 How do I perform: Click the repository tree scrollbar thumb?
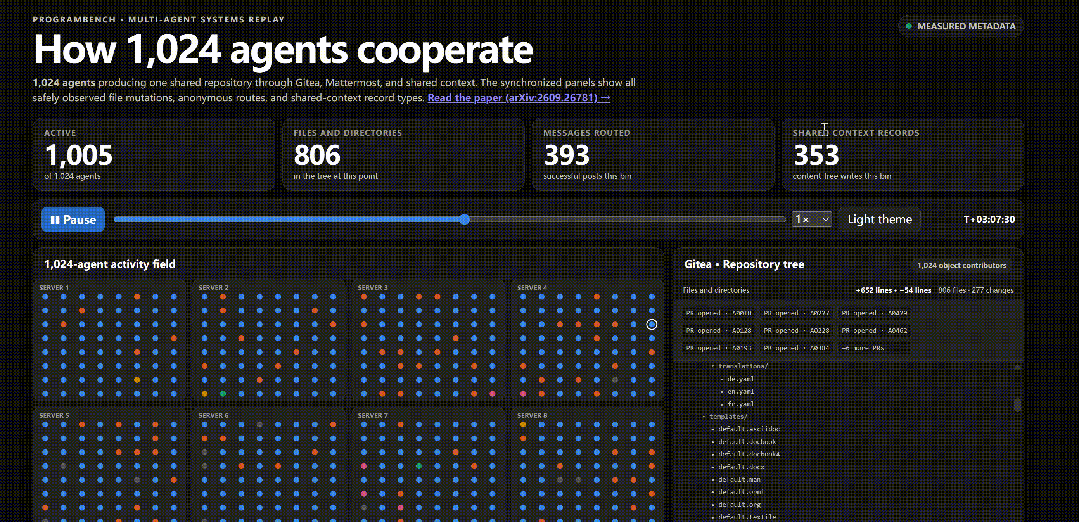(x=1017, y=404)
